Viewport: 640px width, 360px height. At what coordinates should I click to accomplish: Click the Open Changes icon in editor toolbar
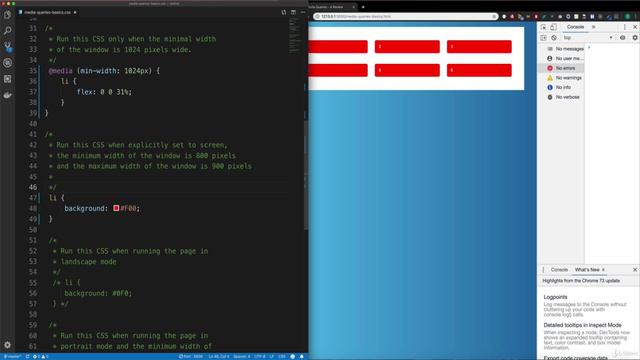click(x=284, y=12)
